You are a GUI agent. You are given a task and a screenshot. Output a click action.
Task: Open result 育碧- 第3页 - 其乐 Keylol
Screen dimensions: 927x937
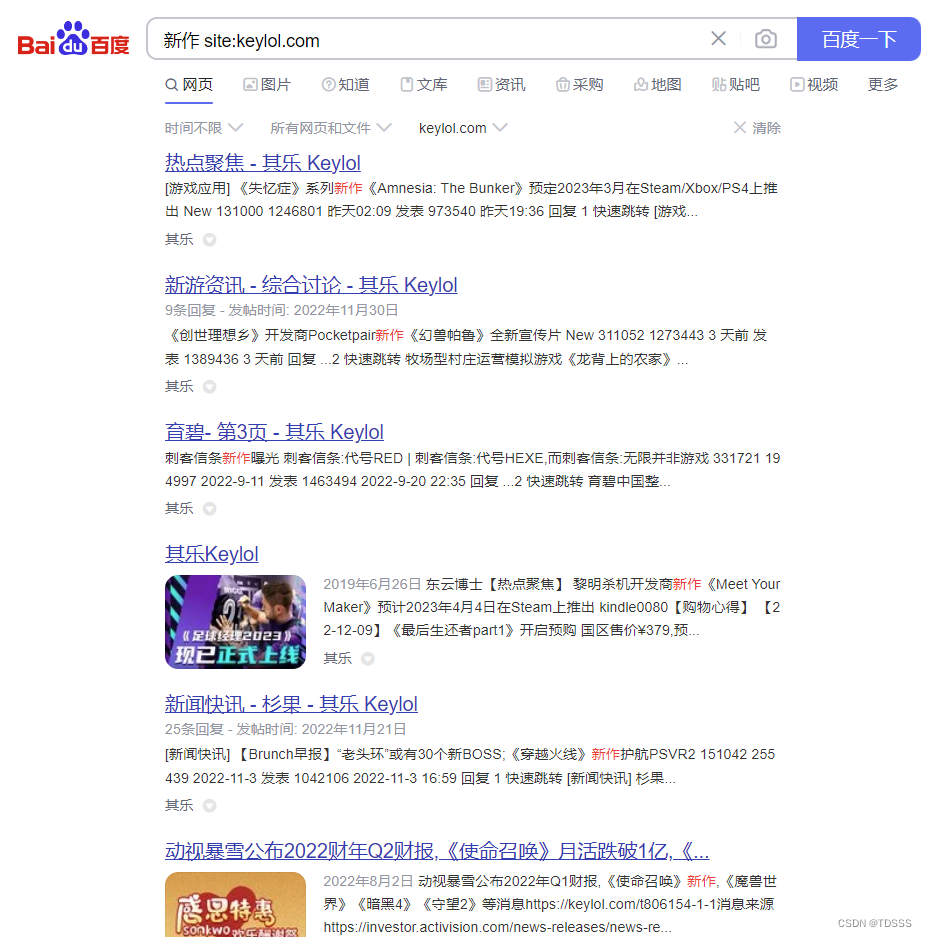[x=274, y=431]
